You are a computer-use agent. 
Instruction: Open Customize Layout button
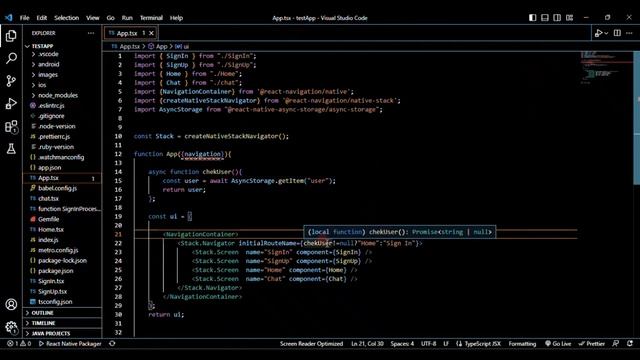click(569, 18)
